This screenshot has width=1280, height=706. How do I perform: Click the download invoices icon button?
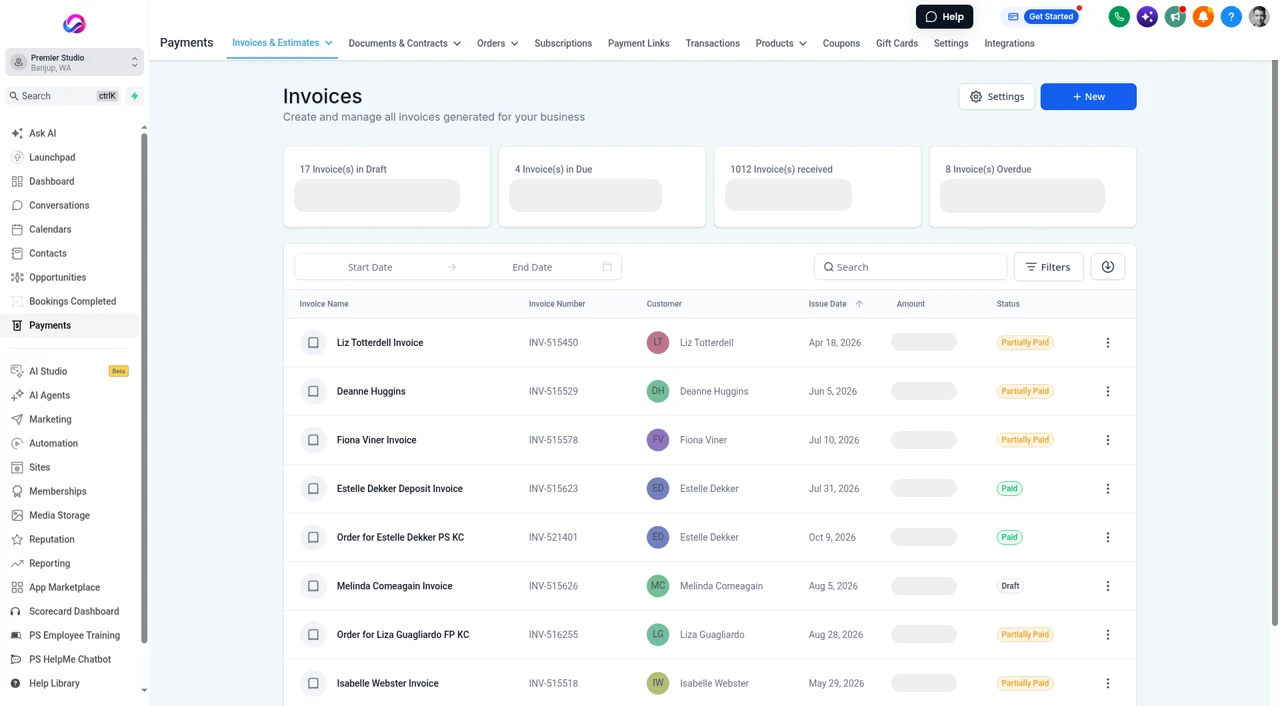pos(1107,267)
